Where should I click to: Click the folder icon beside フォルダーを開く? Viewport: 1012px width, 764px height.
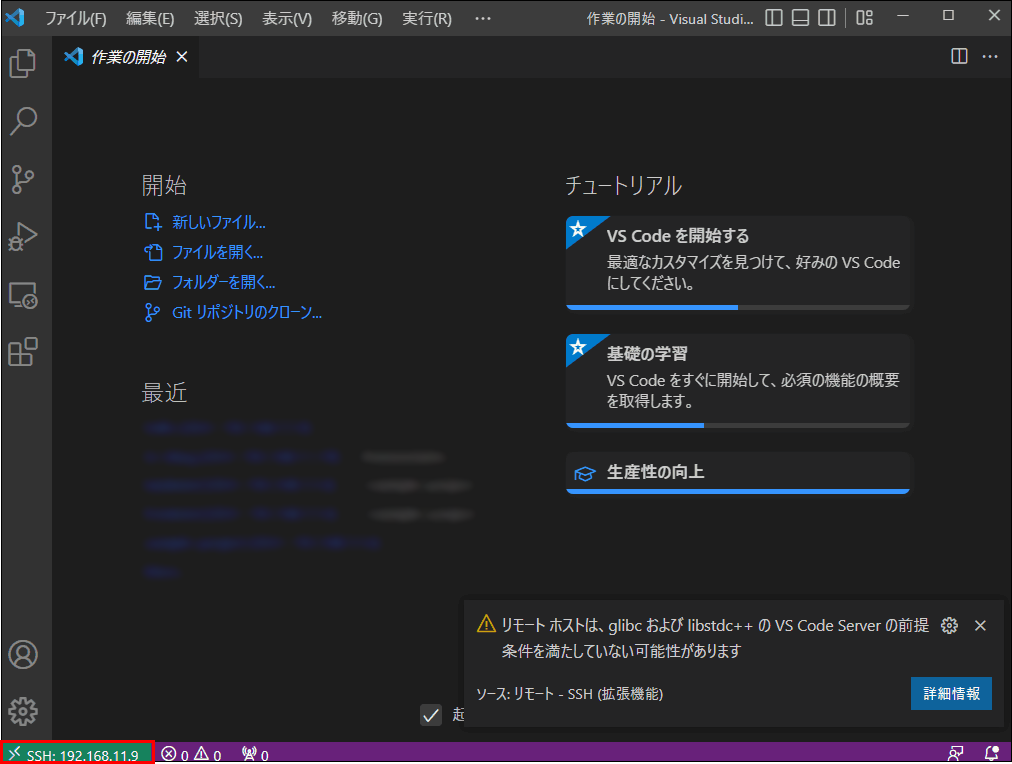coord(152,282)
